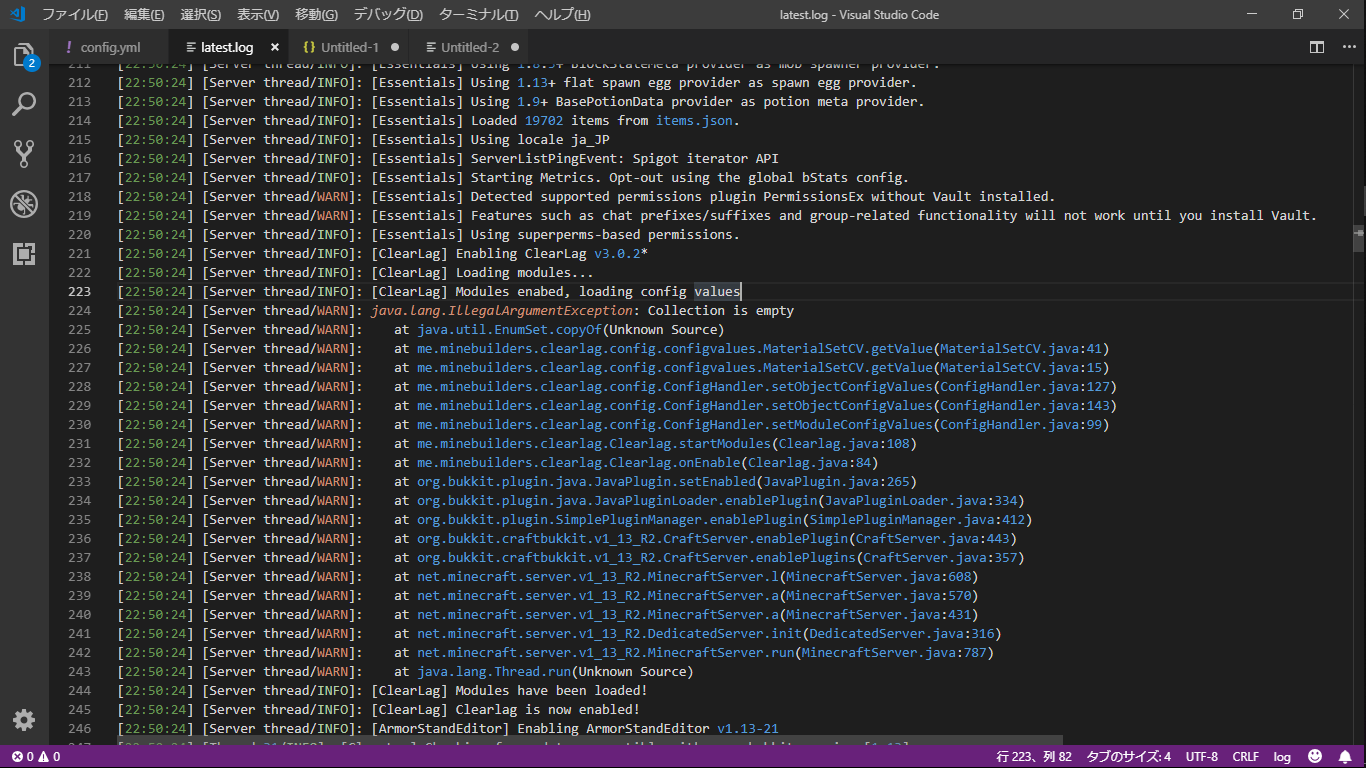The height and width of the screenshot is (768, 1366).
Task: Open the 選択(S) menu
Action: [x=201, y=15]
